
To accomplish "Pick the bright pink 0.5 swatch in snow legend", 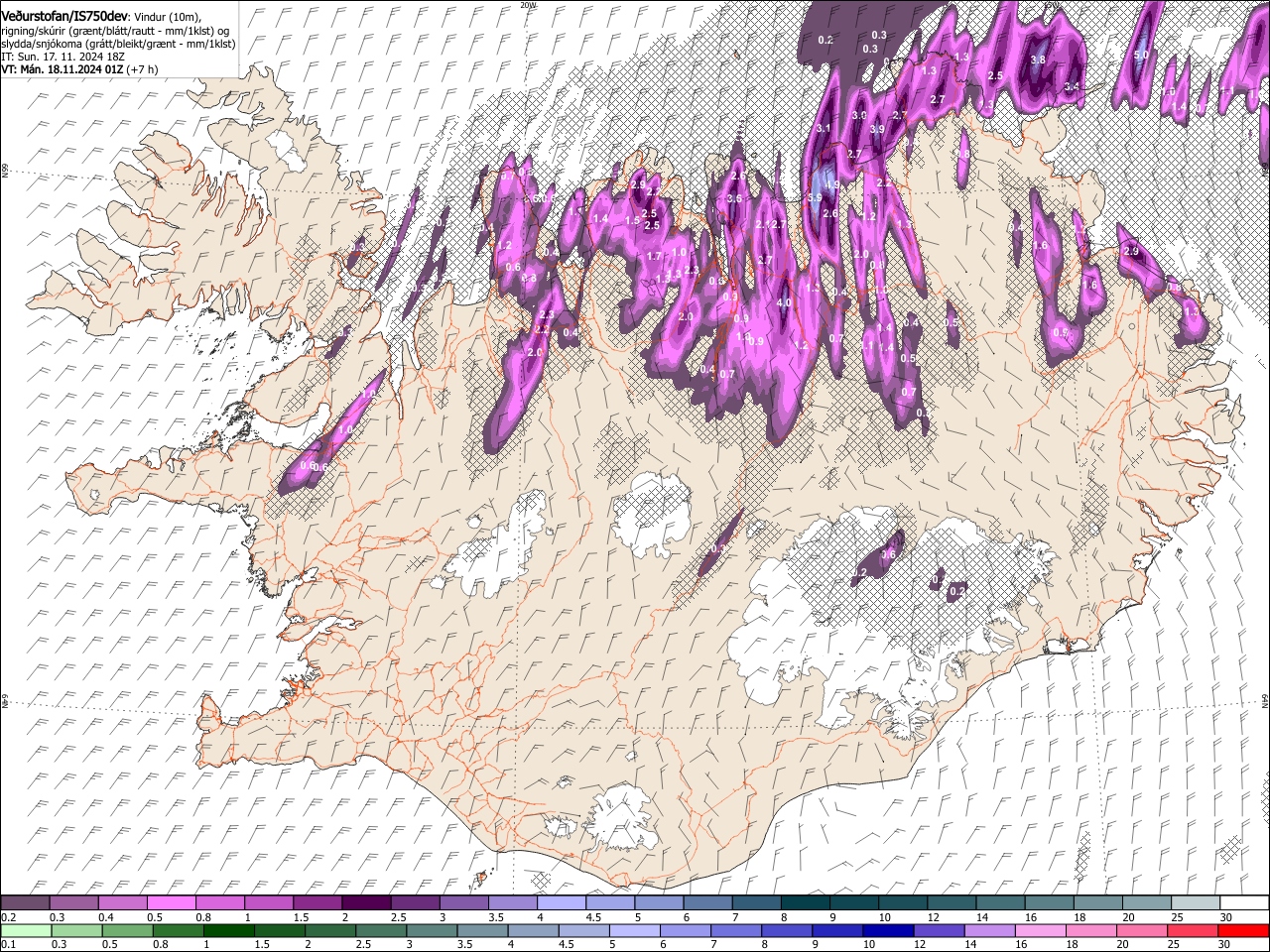I will pyautogui.click(x=171, y=902).
